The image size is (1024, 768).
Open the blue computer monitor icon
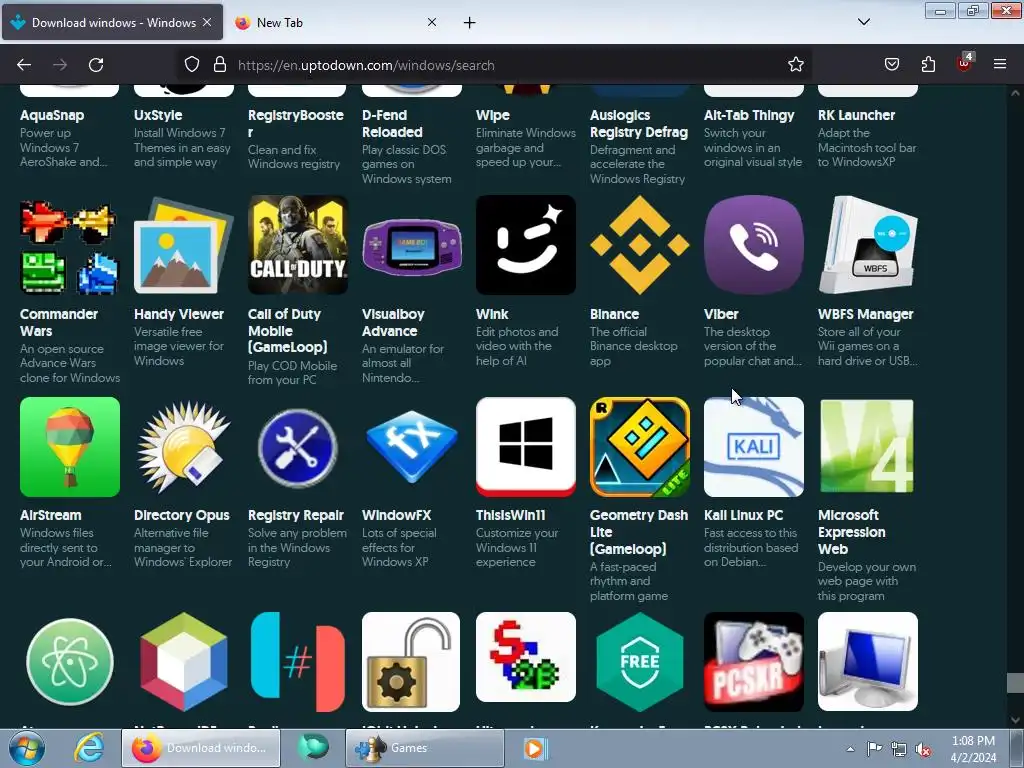[x=868, y=662]
